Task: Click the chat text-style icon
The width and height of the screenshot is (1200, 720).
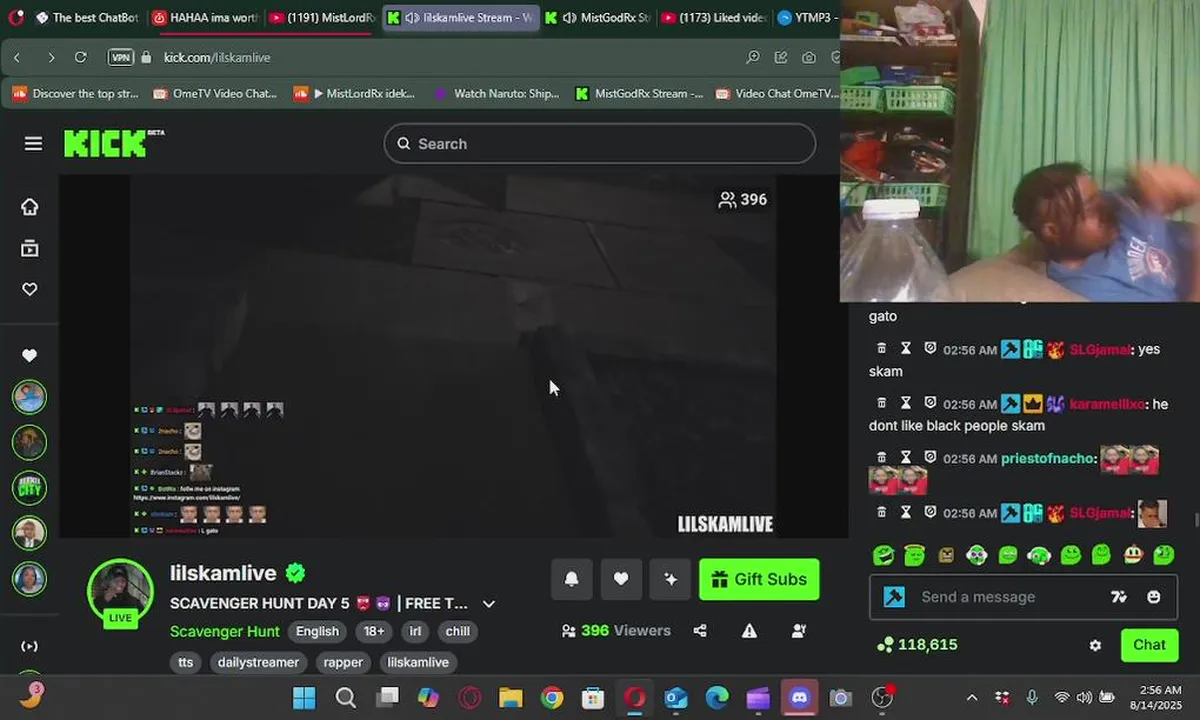Action: coord(1119,597)
